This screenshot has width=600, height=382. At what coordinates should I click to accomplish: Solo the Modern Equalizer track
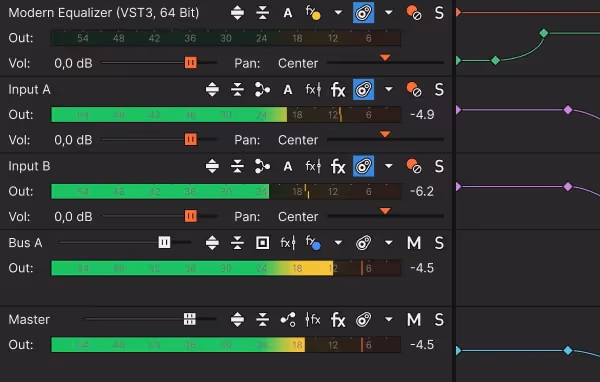[x=439, y=13]
